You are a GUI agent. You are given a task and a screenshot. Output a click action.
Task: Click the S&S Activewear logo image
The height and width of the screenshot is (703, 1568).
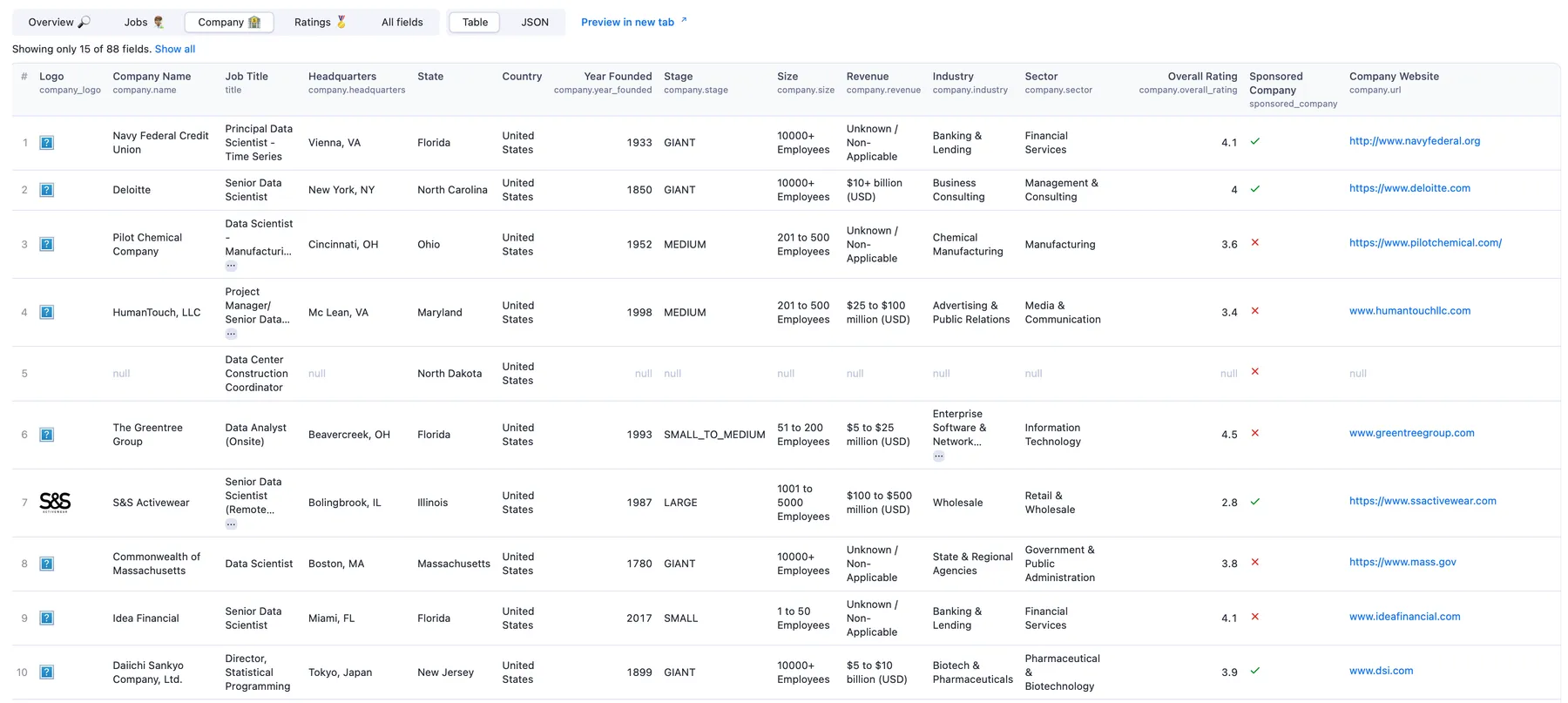(x=55, y=502)
